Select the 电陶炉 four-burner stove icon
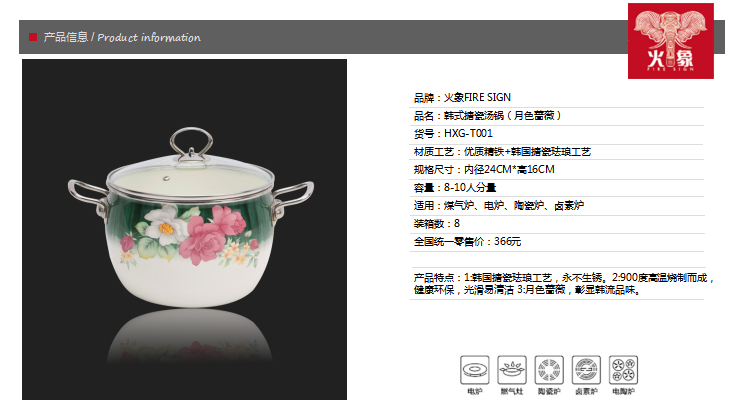The image size is (751, 416). pos(623,370)
